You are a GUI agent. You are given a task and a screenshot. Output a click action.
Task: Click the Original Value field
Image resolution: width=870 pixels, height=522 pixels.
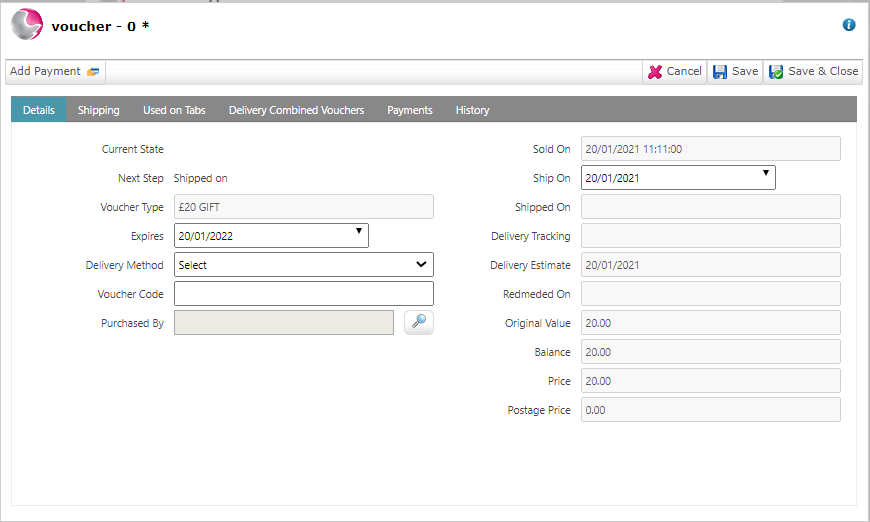[711, 322]
